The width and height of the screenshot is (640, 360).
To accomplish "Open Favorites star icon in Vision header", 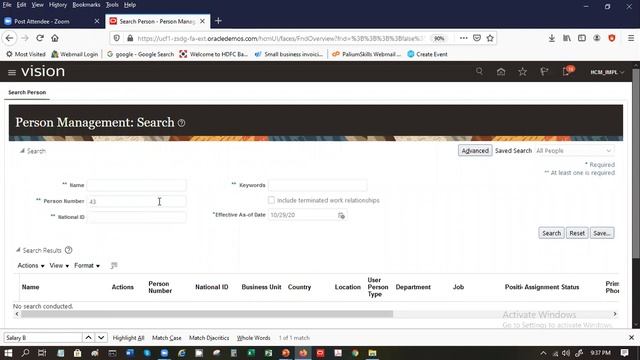I will tap(522, 72).
